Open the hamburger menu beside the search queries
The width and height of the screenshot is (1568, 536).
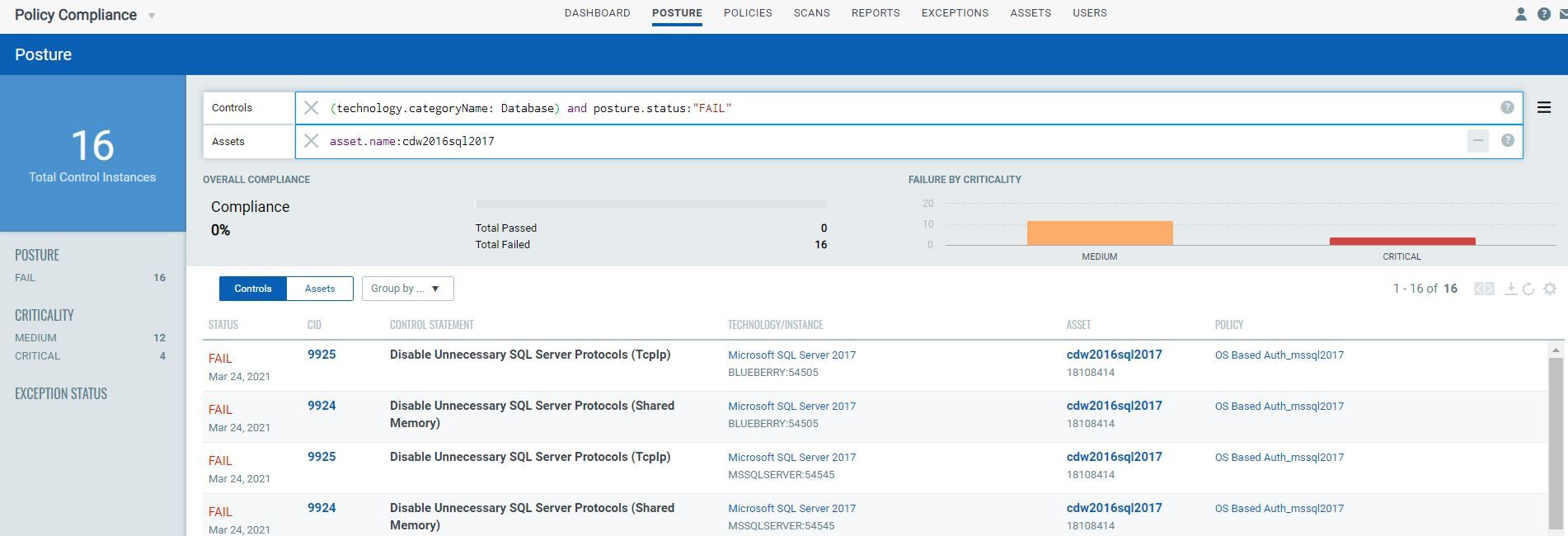coord(1544,107)
